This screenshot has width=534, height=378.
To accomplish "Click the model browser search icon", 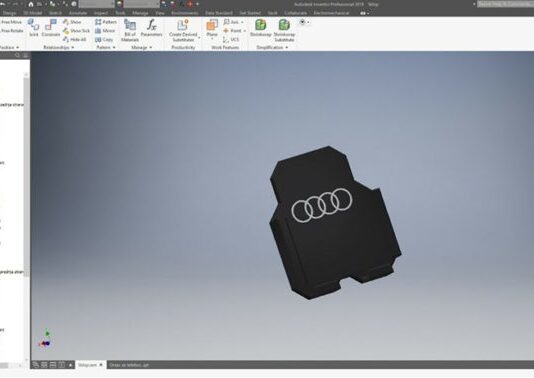I will coord(17,55).
